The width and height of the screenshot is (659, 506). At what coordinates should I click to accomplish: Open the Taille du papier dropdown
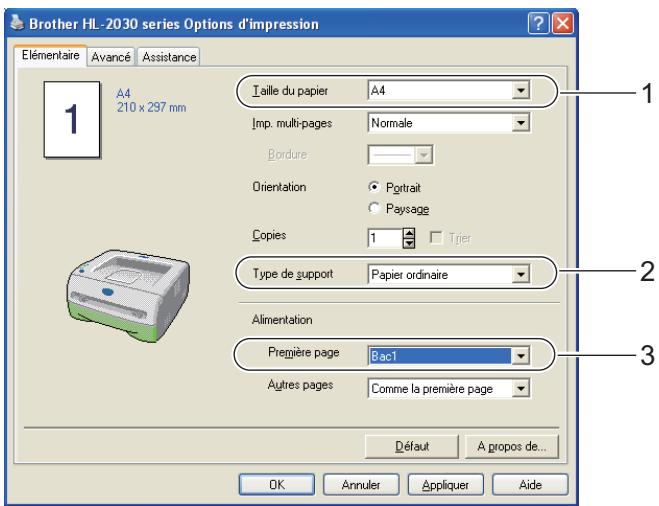tap(449, 90)
